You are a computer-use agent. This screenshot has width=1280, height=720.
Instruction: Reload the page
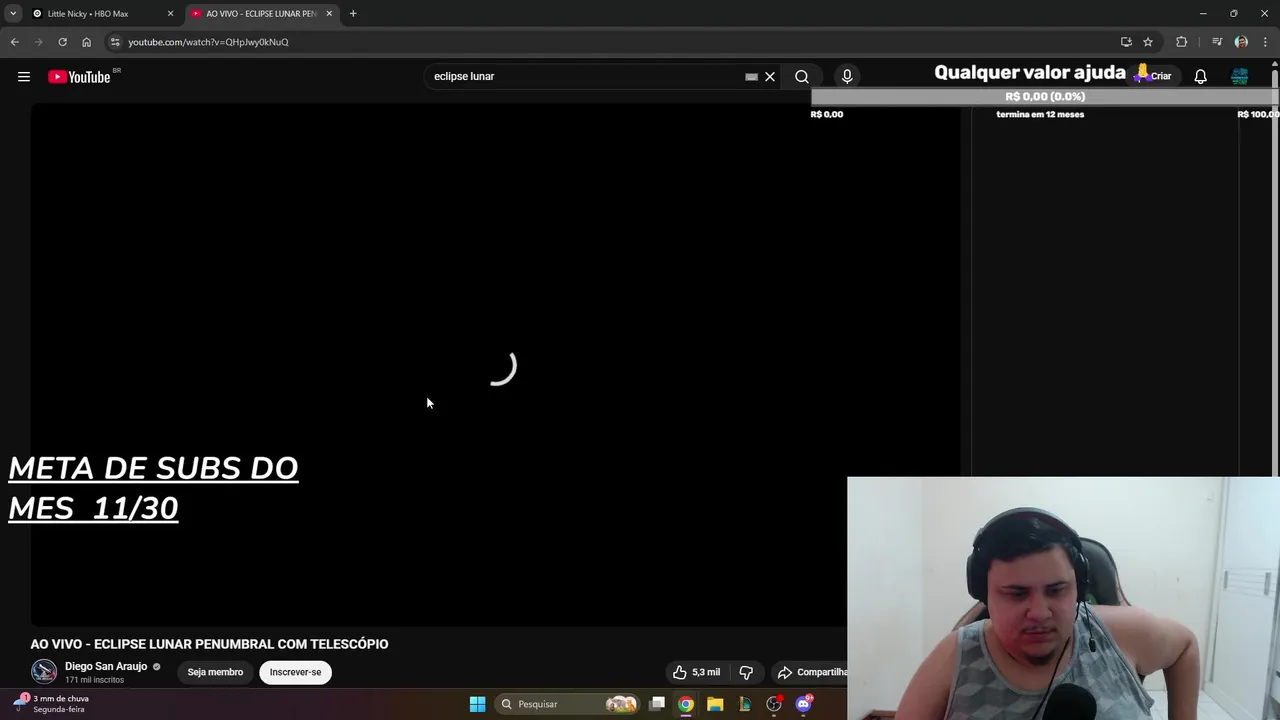click(62, 42)
